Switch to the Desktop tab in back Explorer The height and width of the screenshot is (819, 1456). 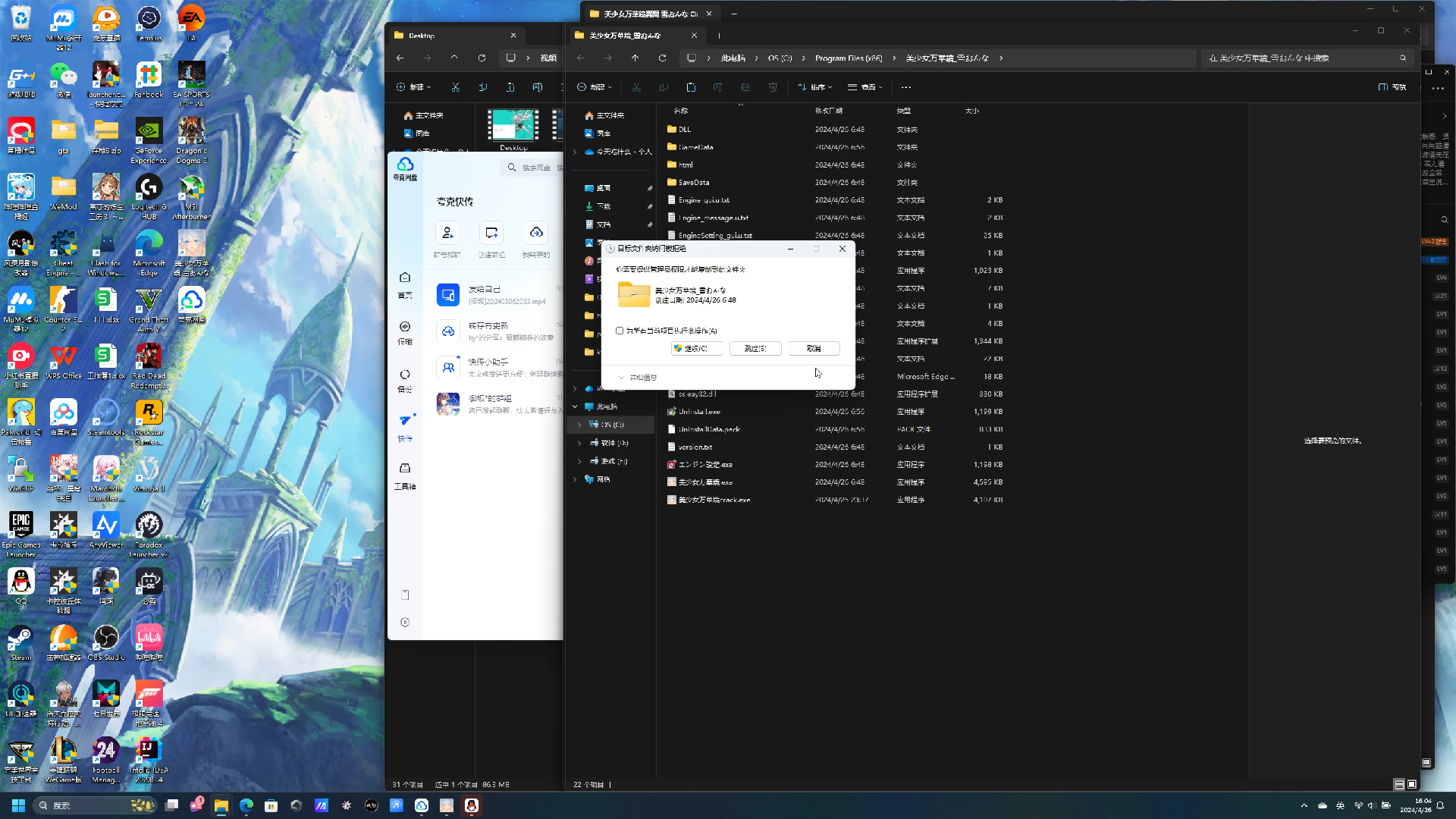(455, 36)
